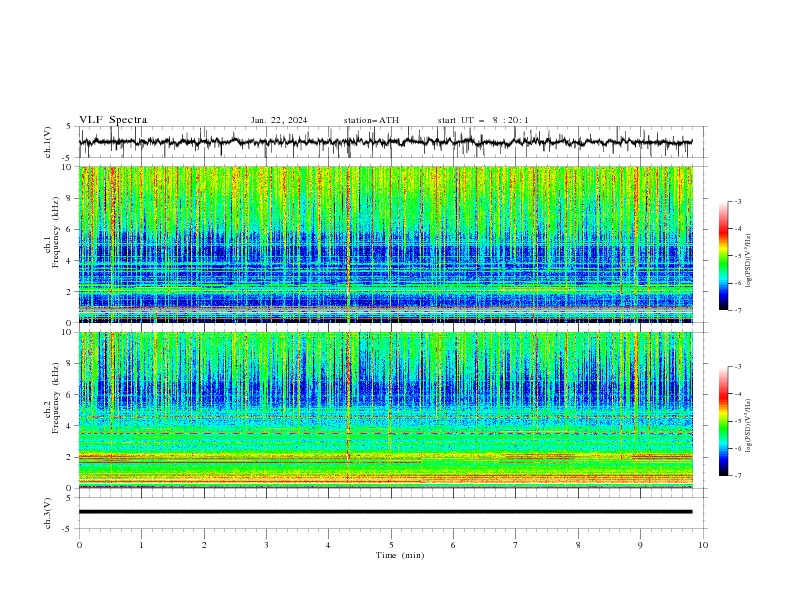Click the "3" tick on the time axis
Screen dimensions: 792x612
click(x=266, y=545)
